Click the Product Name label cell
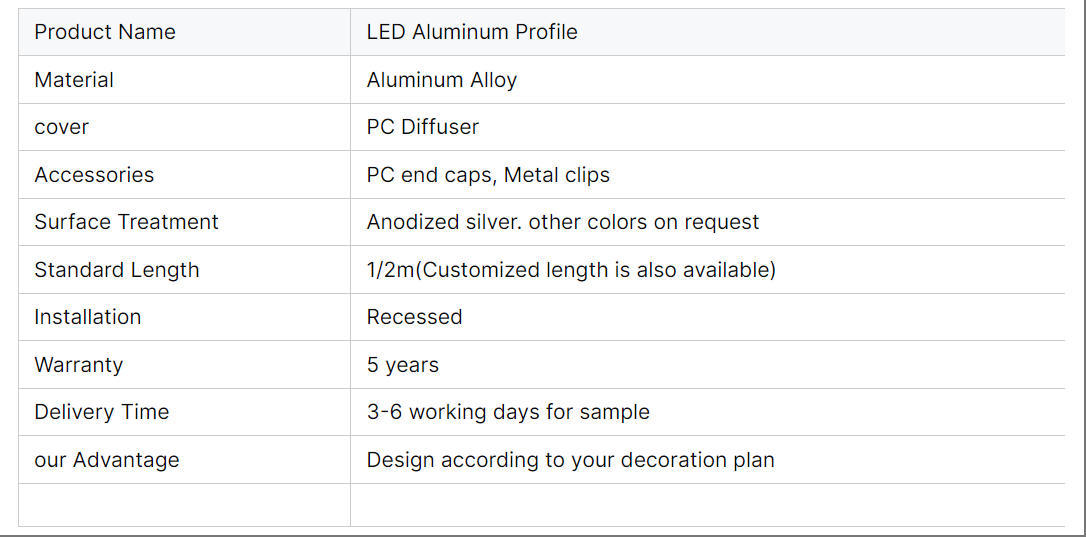 184,32
